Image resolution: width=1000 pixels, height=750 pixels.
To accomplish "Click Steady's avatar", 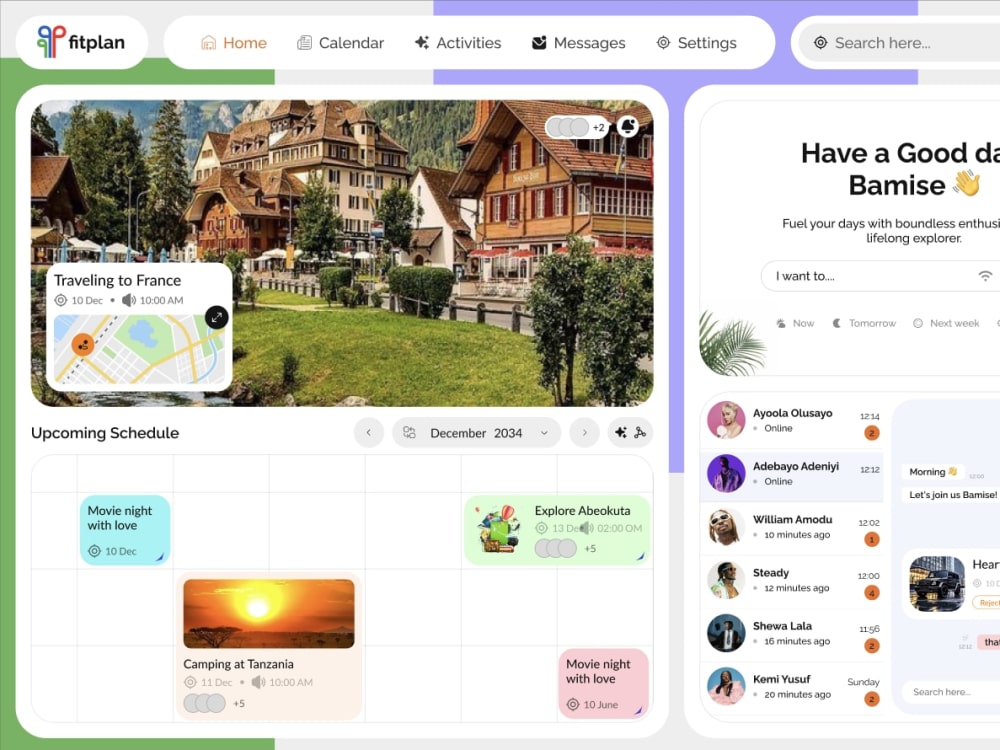I will pyautogui.click(x=726, y=580).
